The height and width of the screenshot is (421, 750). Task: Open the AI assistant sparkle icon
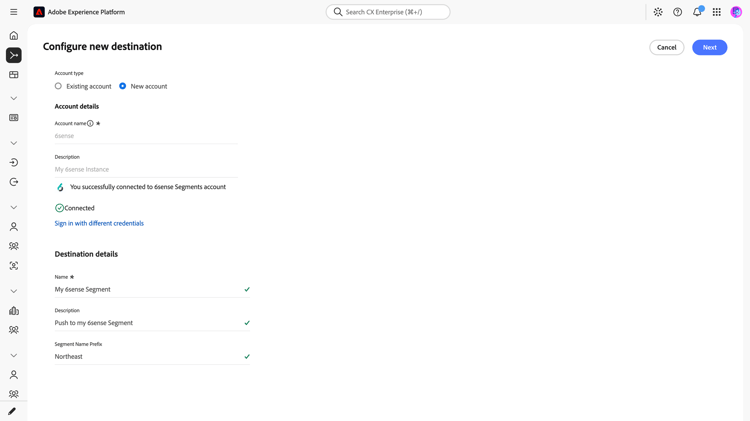(658, 12)
